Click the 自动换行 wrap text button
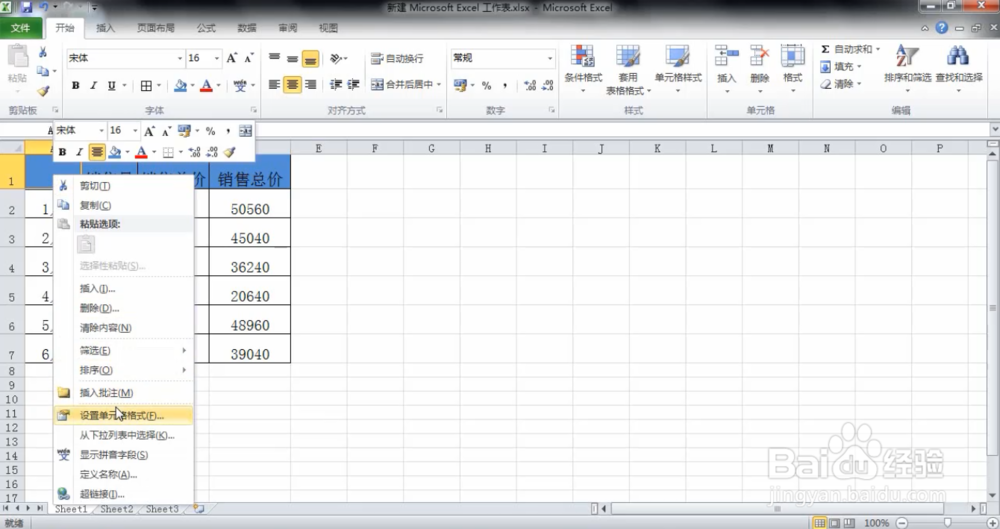The image size is (1000, 529). 397,58
